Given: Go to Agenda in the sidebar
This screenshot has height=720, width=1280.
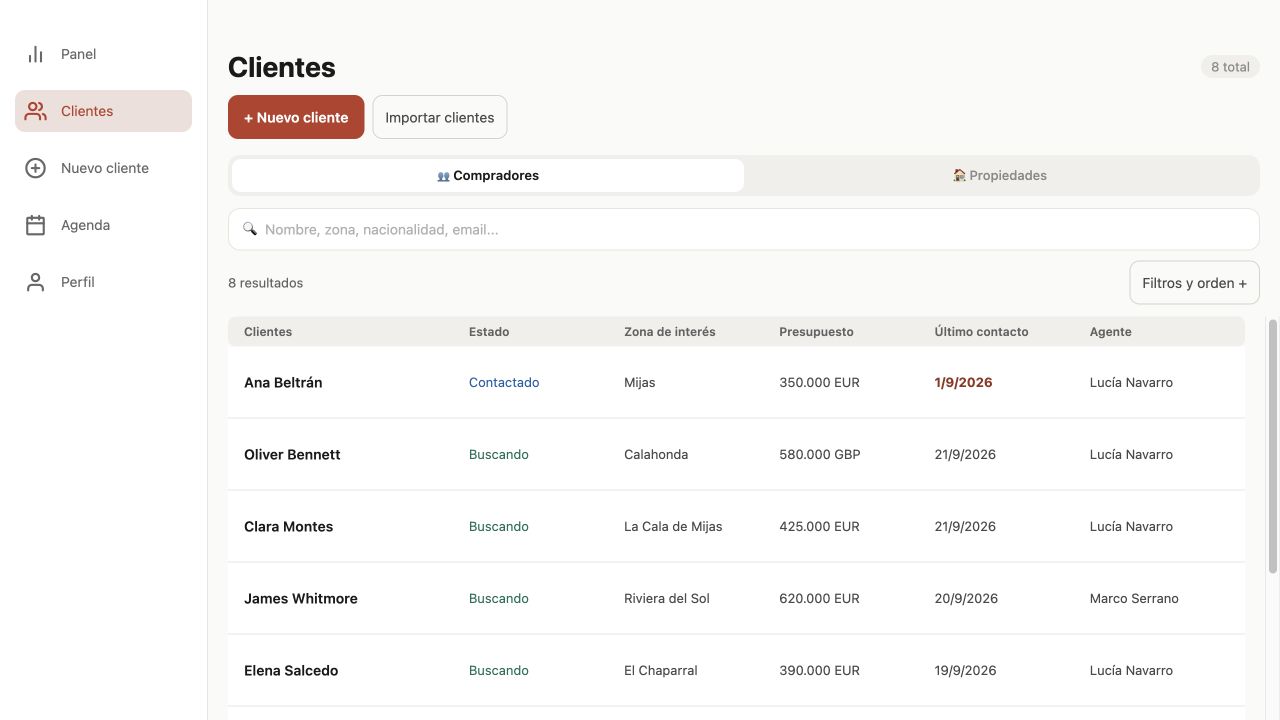Looking at the screenshot, I should click(103, 225).
